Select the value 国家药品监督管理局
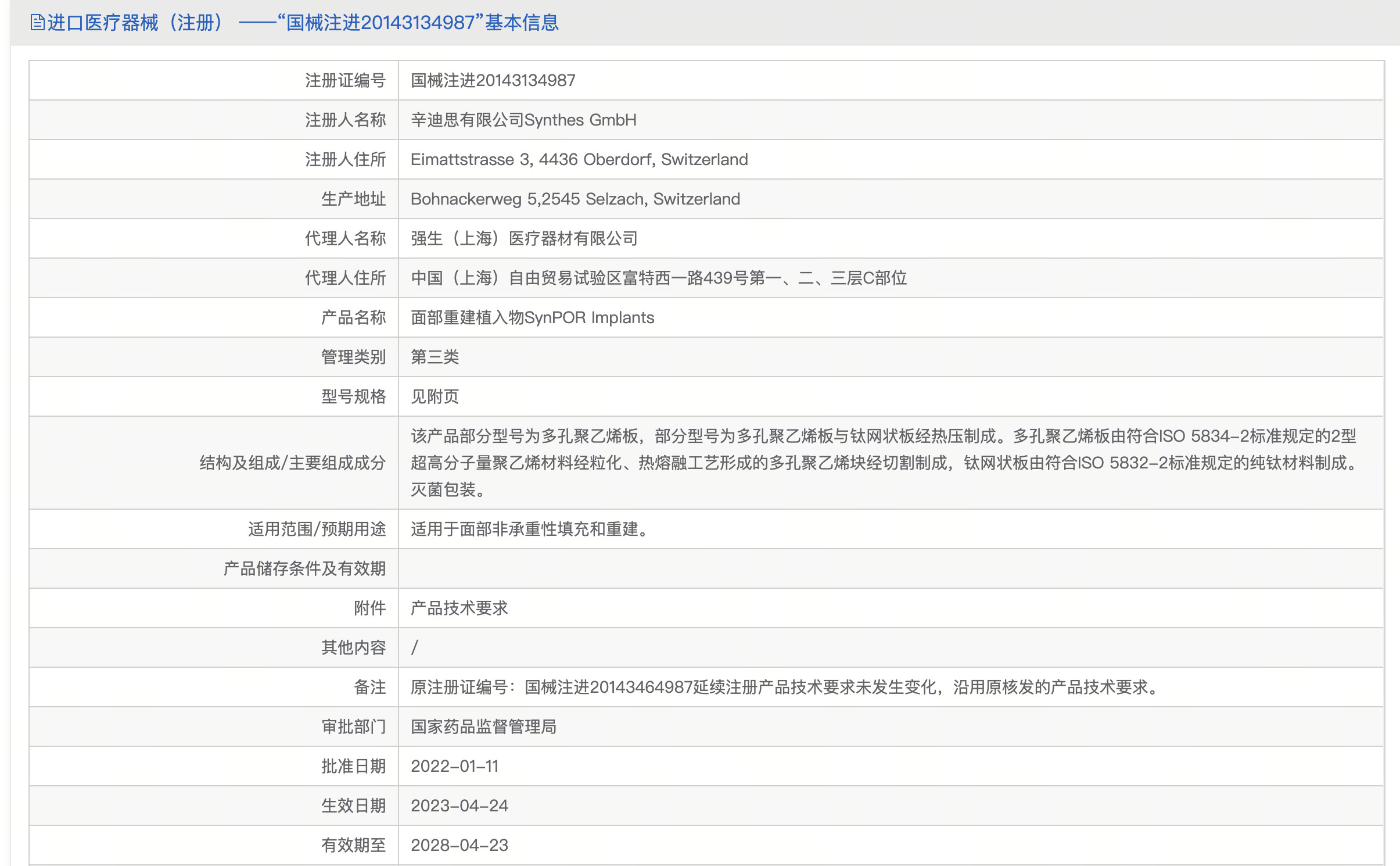The image size is (1400, 866). 484,727
